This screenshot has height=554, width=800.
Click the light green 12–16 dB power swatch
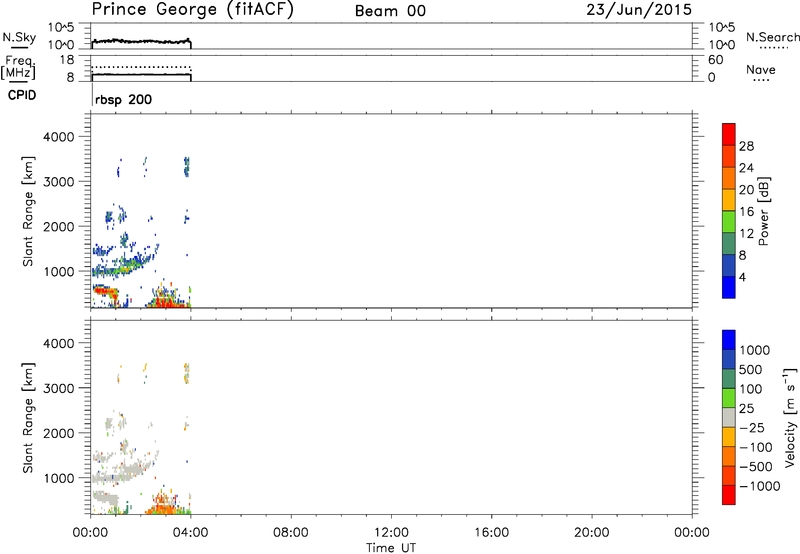[729, 222]
